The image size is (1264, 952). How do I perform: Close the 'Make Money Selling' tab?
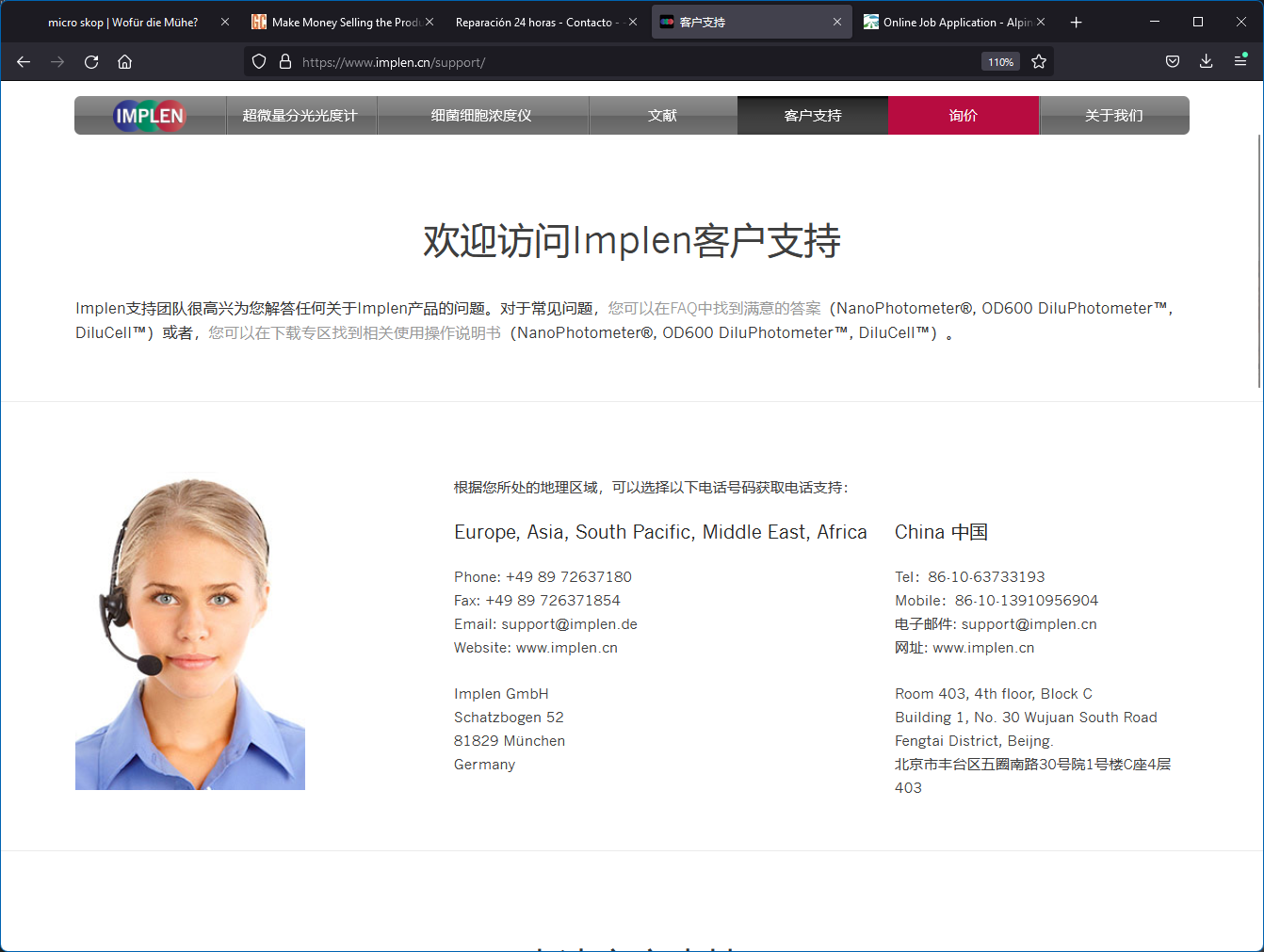(x=429, y=23)
